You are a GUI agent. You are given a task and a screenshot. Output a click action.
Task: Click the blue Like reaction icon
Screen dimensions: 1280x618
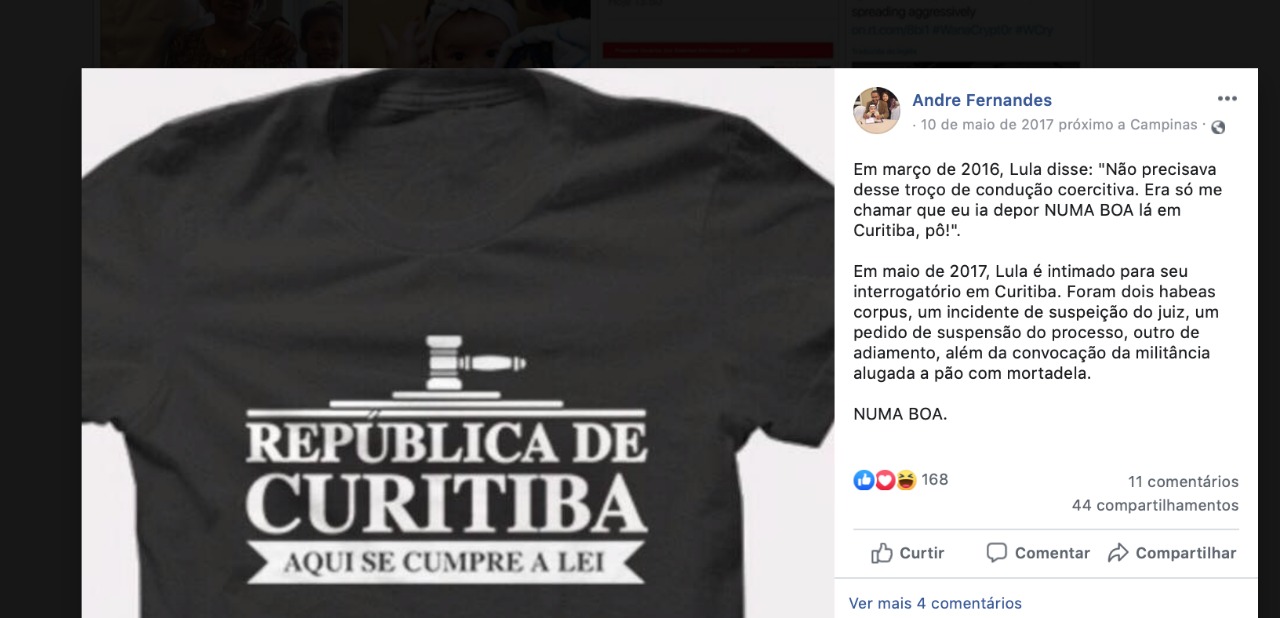864,480
